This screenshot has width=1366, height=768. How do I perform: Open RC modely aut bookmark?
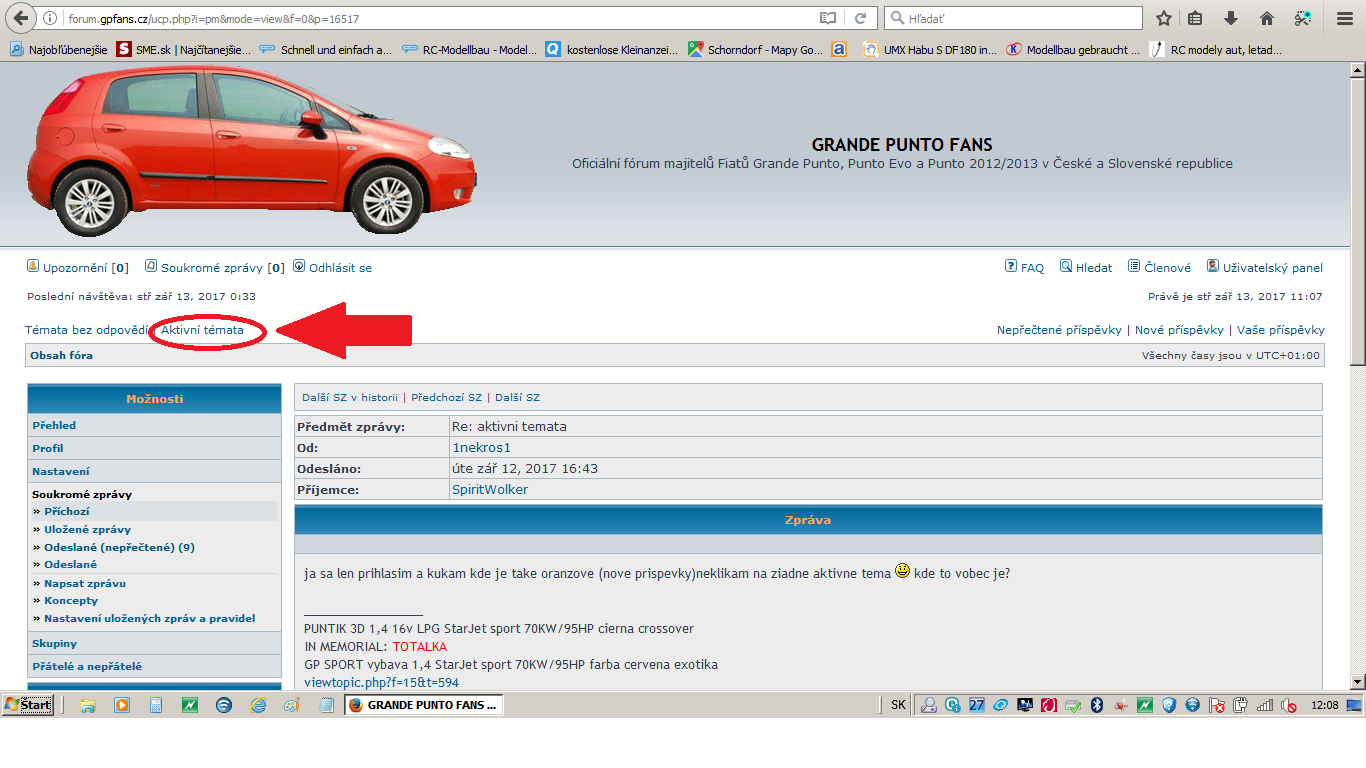pos(1216,49)
